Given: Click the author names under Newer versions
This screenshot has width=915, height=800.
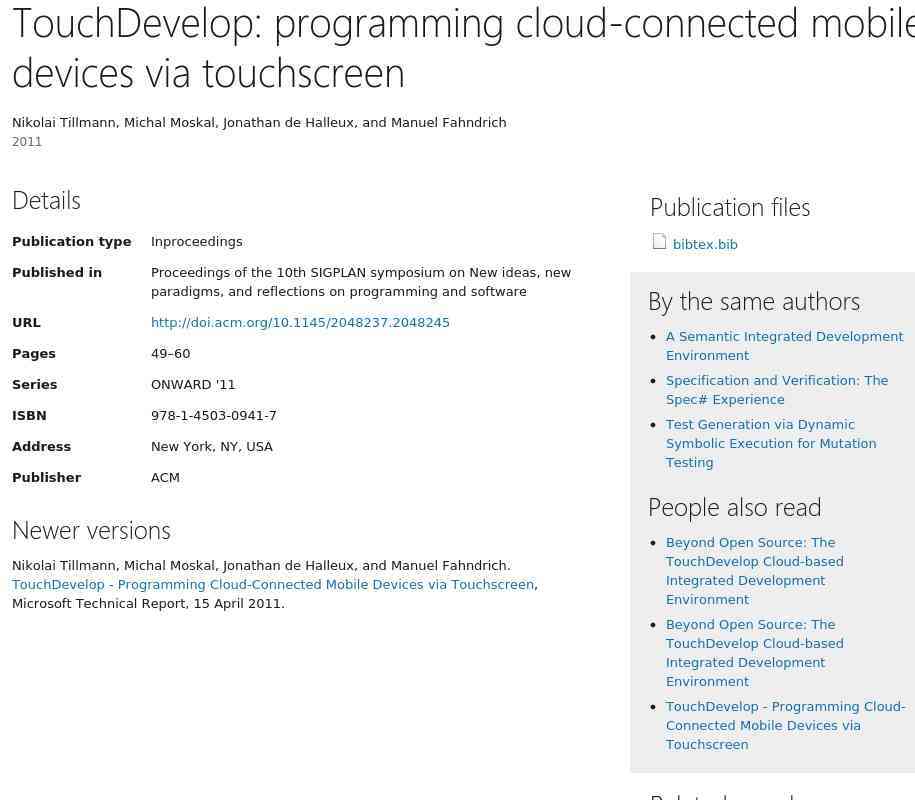Looking at the screenshot, I should click(x=261, y=565).
